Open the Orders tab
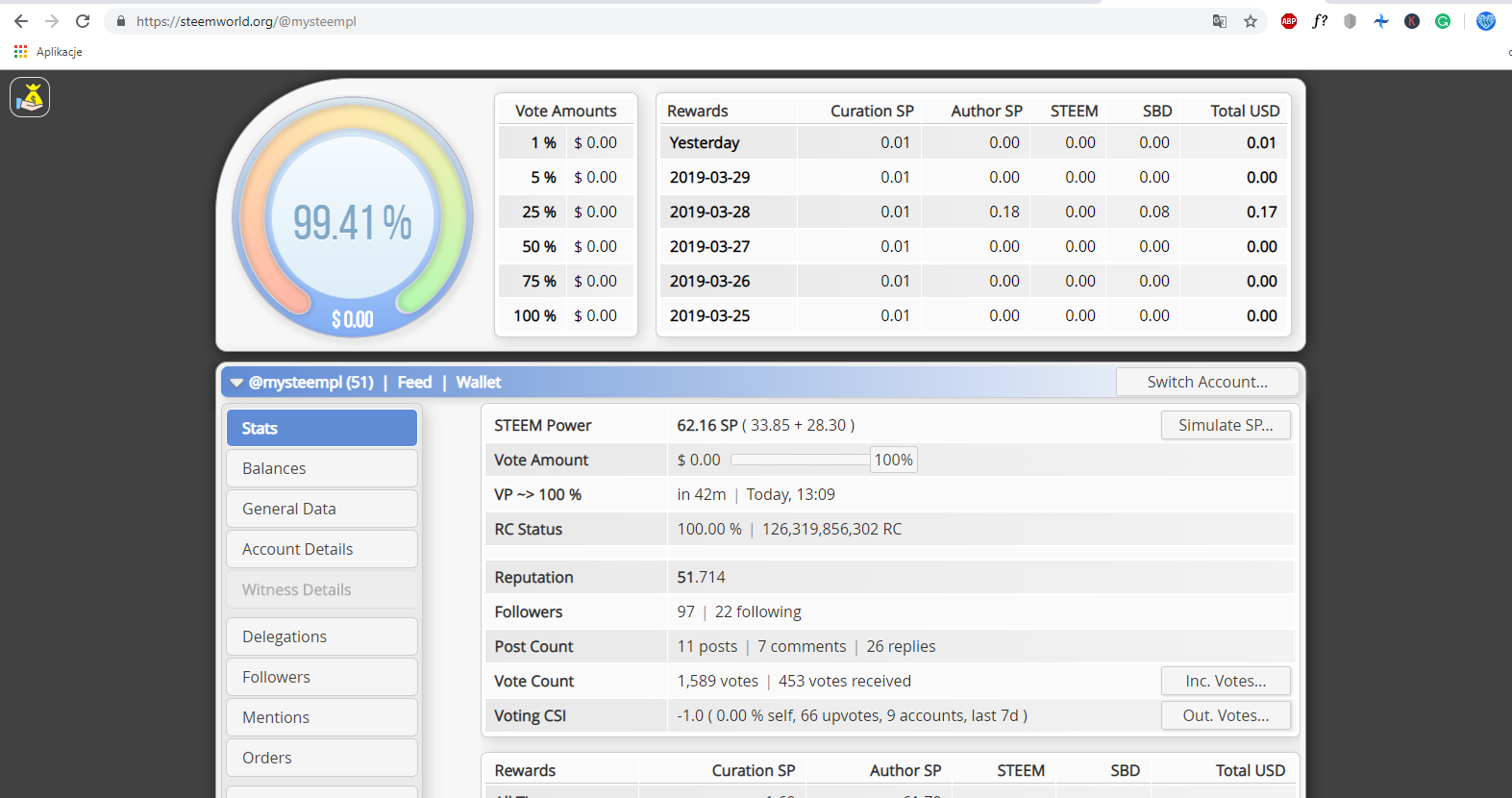 pyautogui.click(x=322, y=758)
